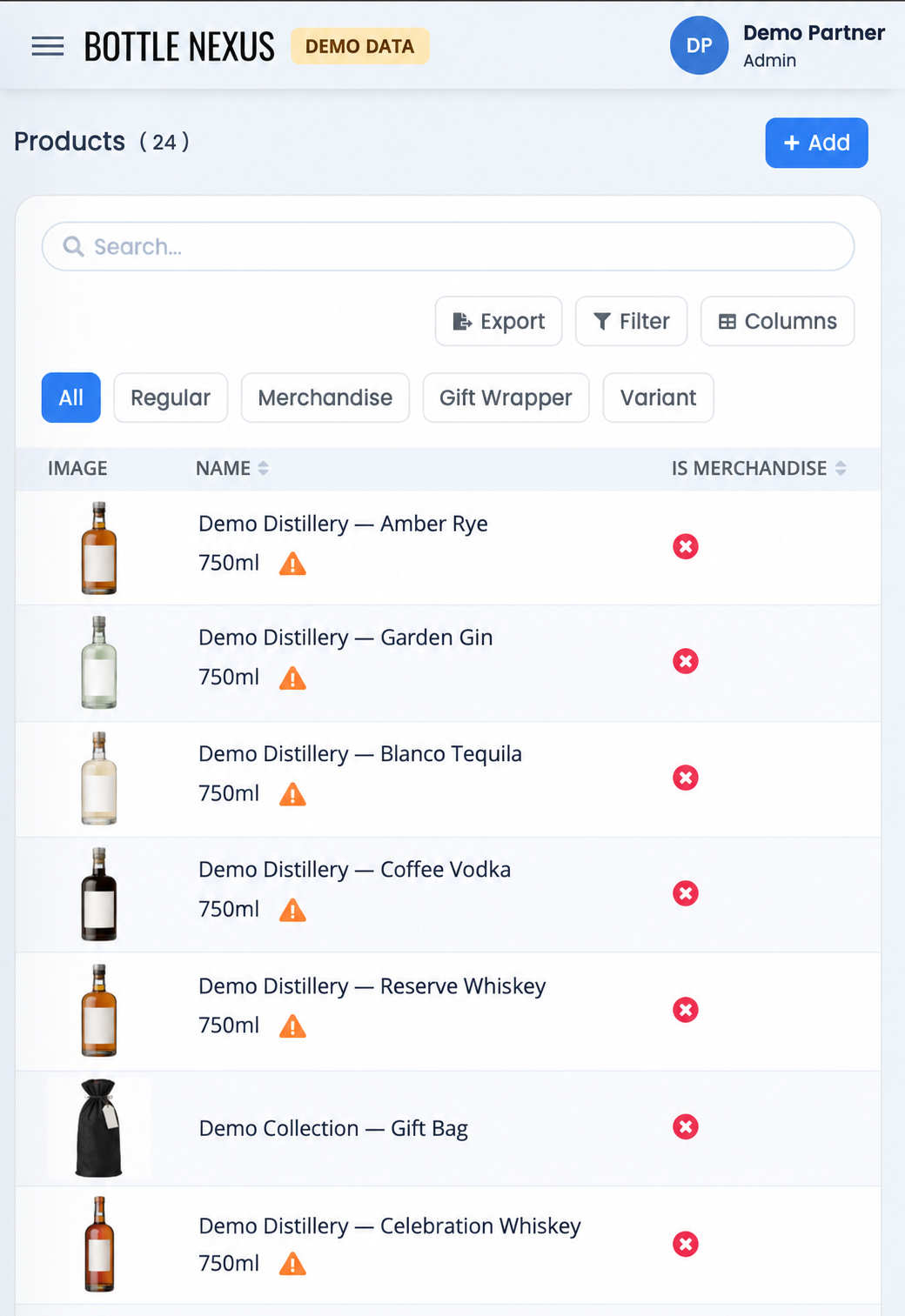Show All products tab
This screenshot has height=1316, width=905.
point(71,397)
